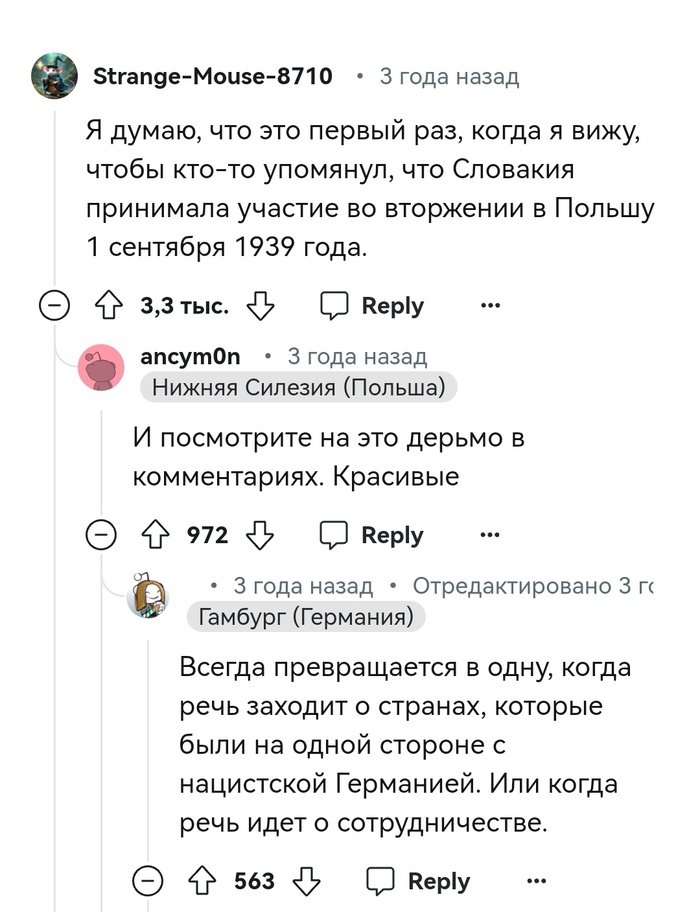The height and width of the screenshot is (912, 700).
Task: Collapse the Hamburg user's reply thread
Action: 148,881
